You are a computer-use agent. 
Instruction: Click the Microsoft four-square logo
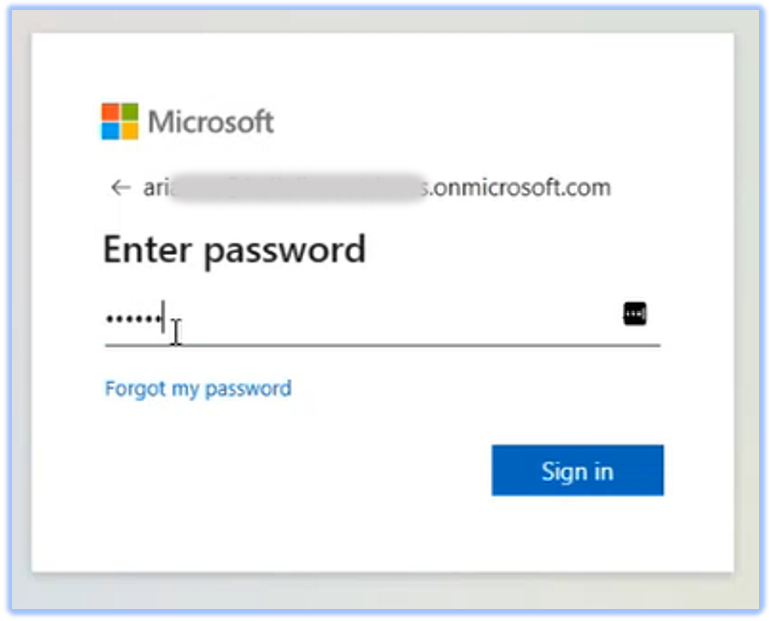coord(119,121)
